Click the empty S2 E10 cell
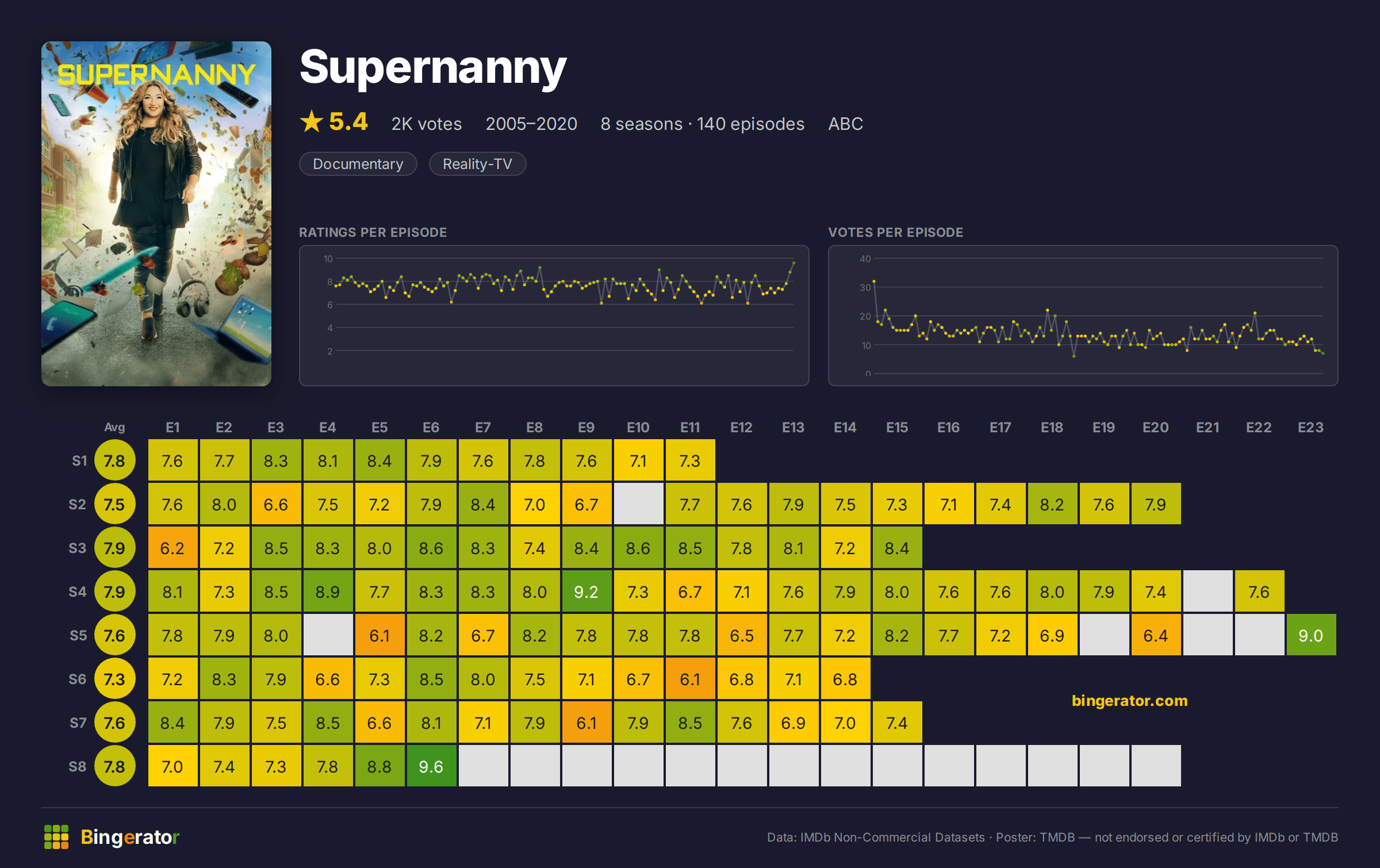1380x868 pixels. (638, 504)
